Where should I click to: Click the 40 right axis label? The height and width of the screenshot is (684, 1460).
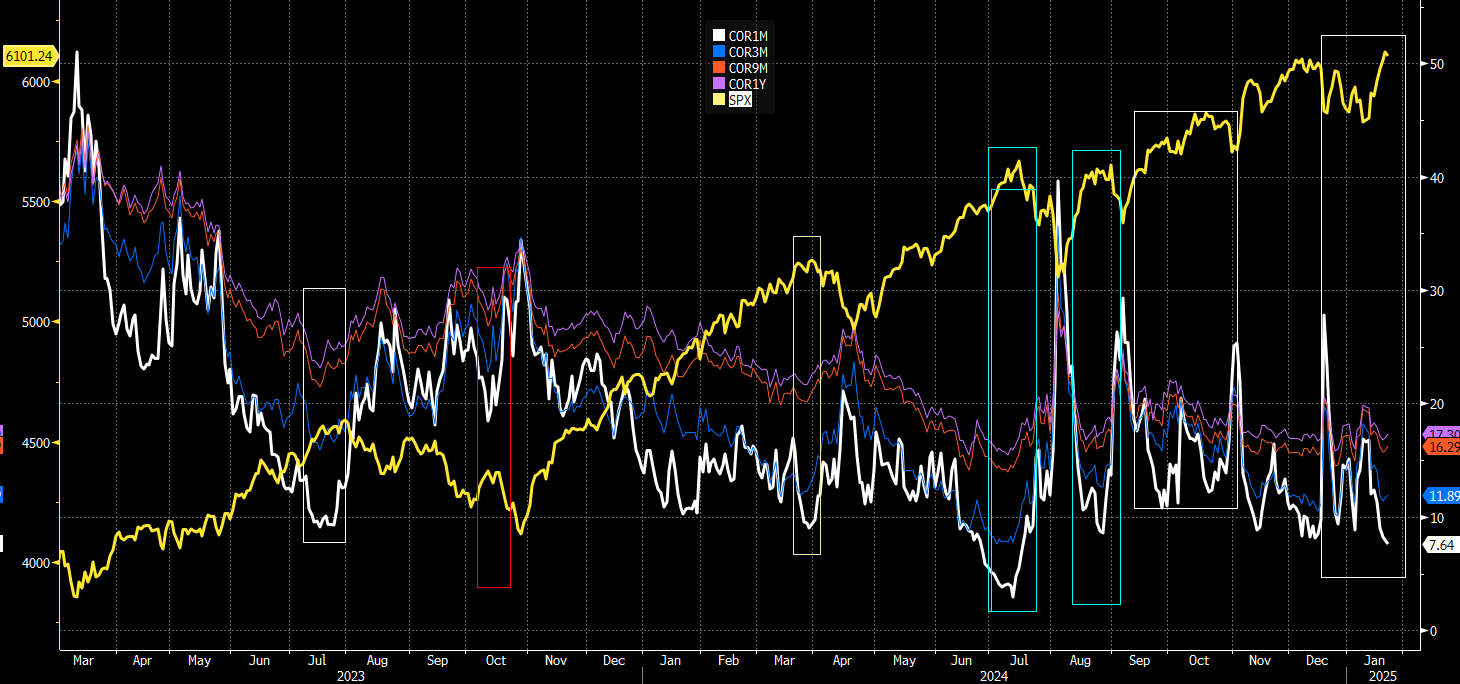pos(1436,178)
